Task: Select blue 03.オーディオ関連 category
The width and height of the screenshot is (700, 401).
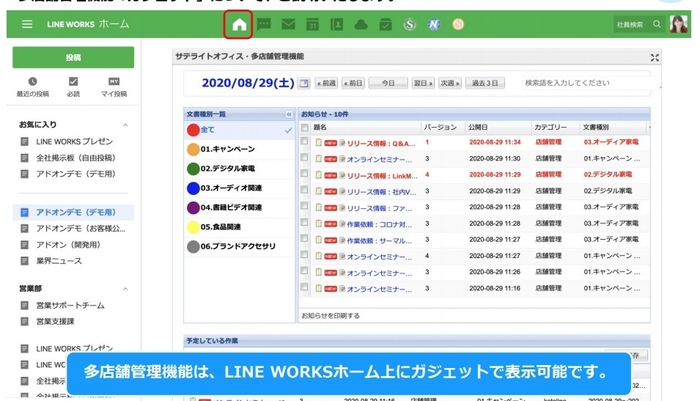Action: pyautogui.click(x=239, y=188)
